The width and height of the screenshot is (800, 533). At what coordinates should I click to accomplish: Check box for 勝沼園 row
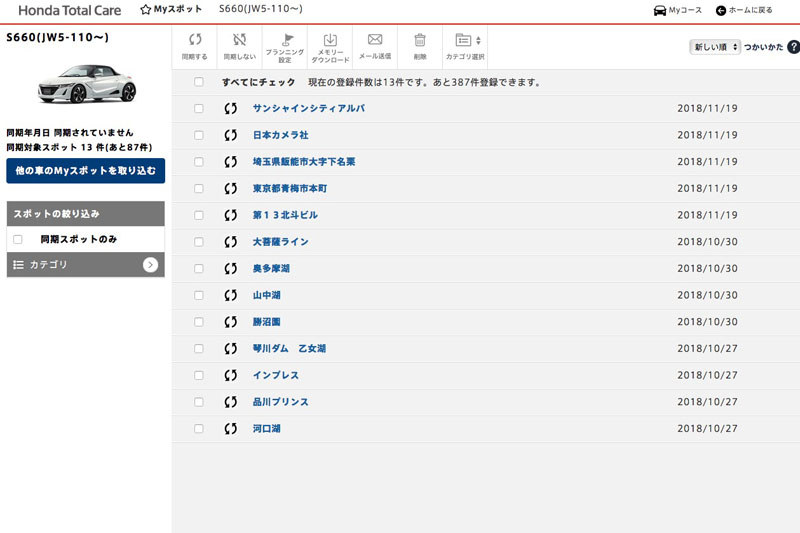(198, 322)
